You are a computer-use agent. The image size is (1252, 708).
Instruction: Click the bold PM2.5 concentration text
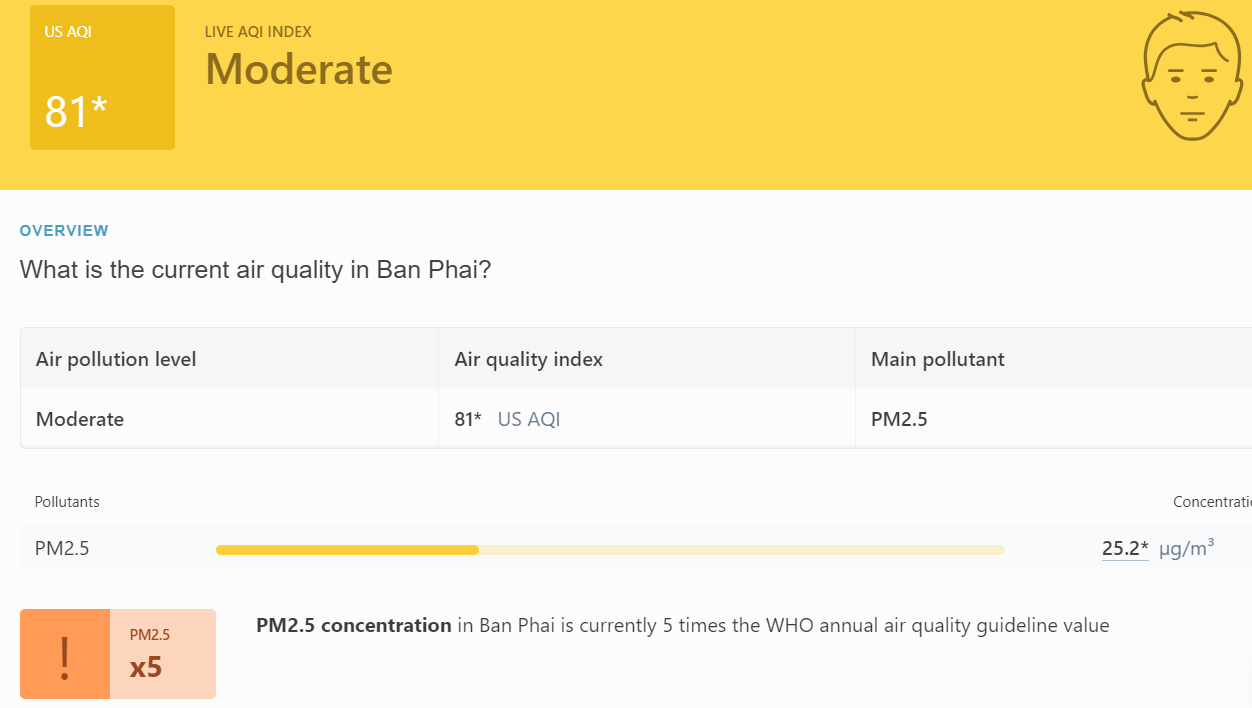pos(354,626)
